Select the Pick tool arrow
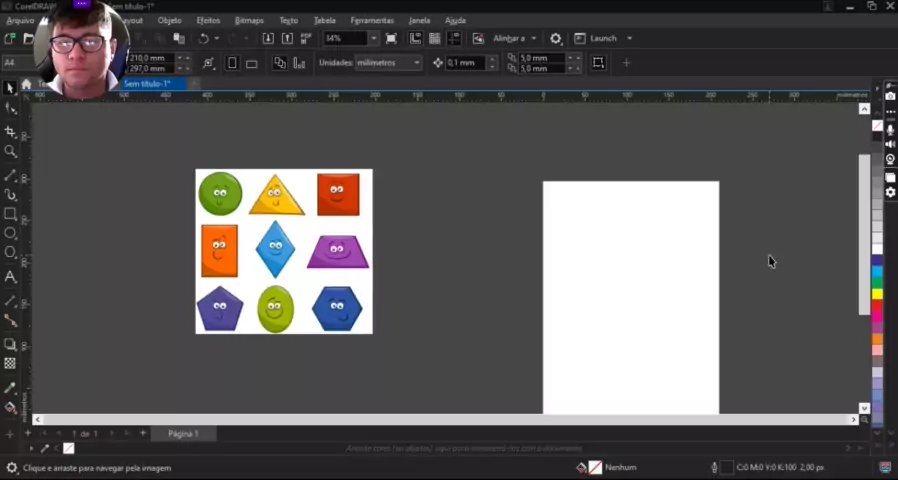 pyautogui.click(x=10, y=88)
